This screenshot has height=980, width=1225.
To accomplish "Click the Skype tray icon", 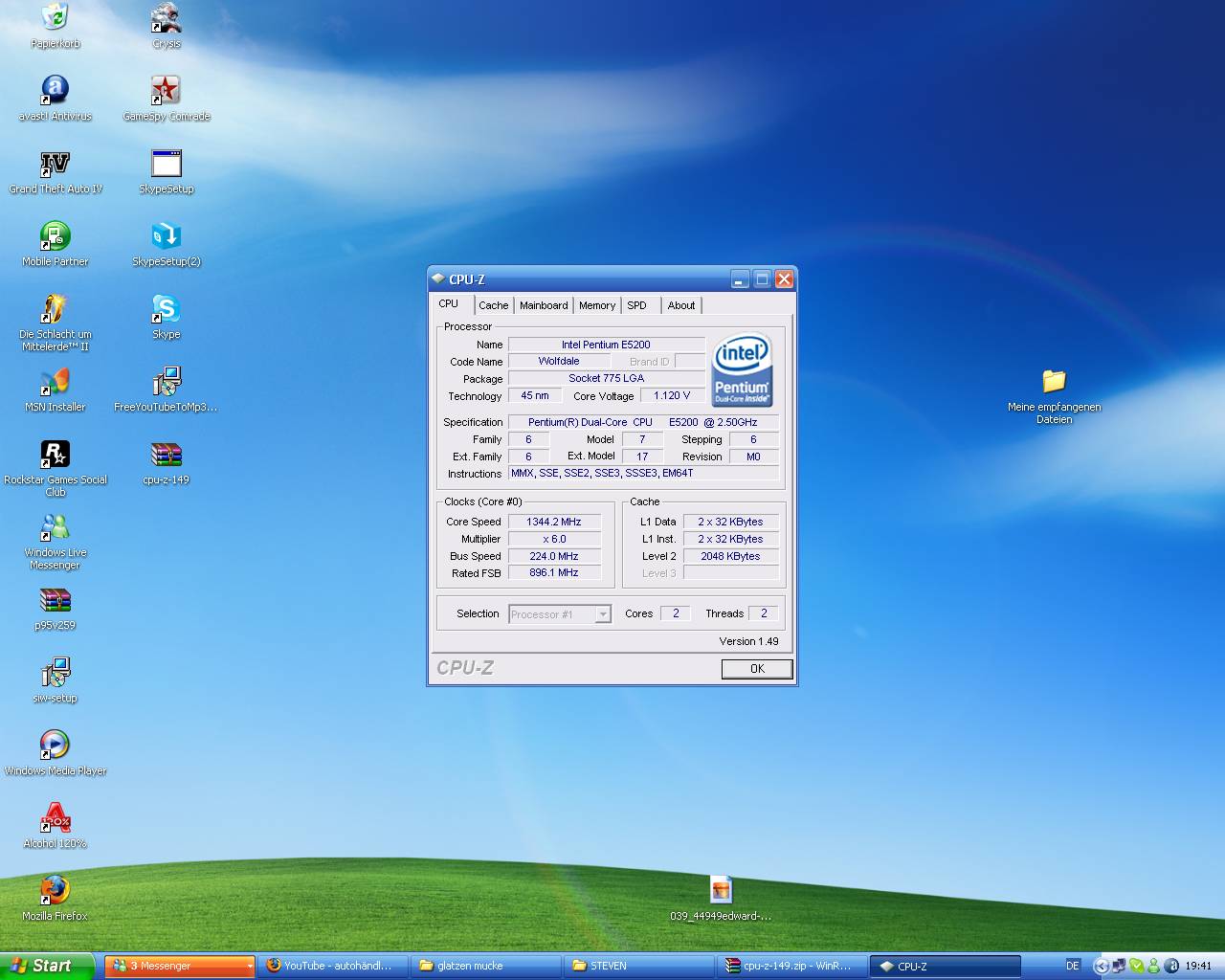I will (x=1136, y=966).
